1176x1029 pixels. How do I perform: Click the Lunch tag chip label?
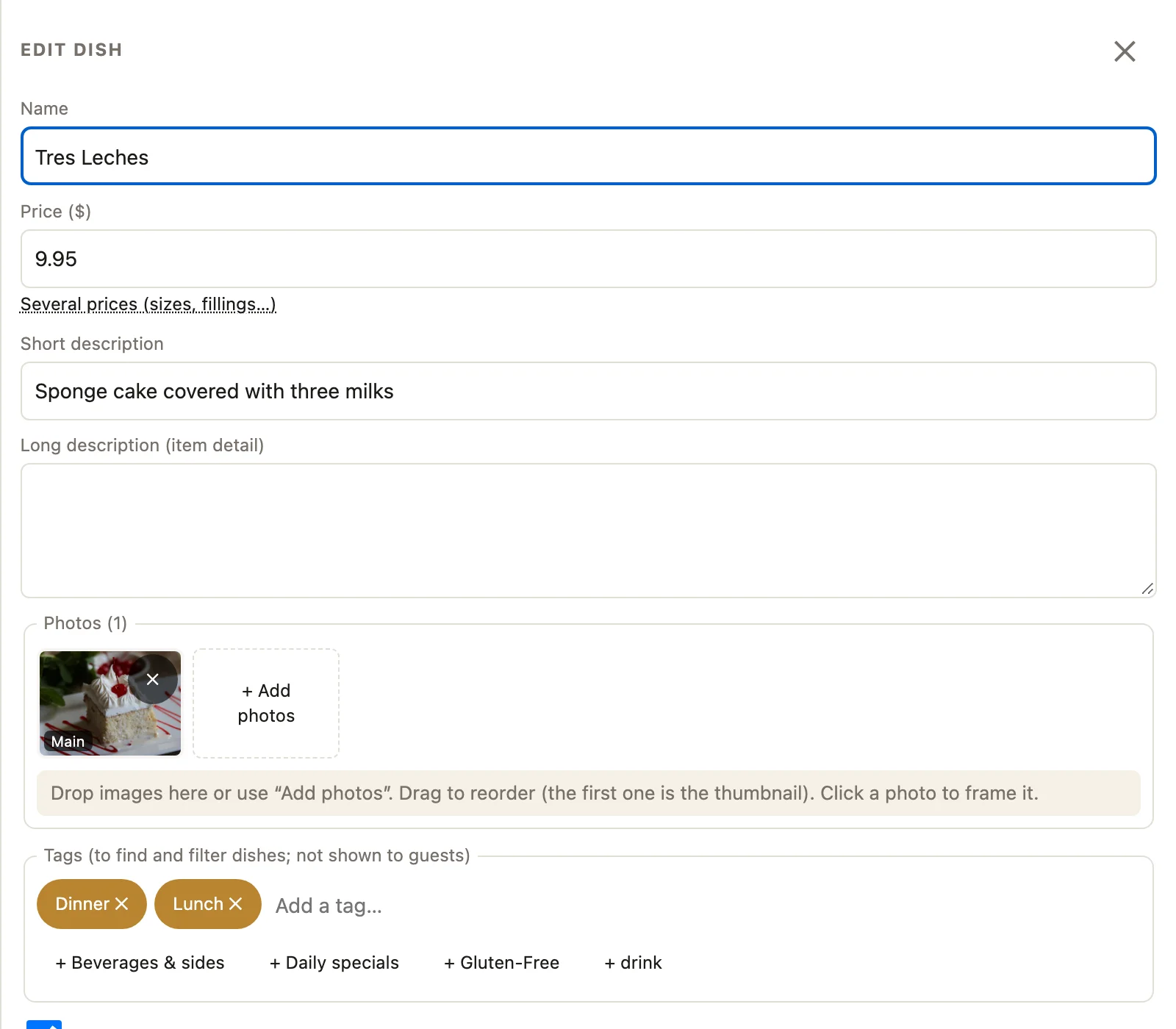pyautogui.click(x=198, y=904)
